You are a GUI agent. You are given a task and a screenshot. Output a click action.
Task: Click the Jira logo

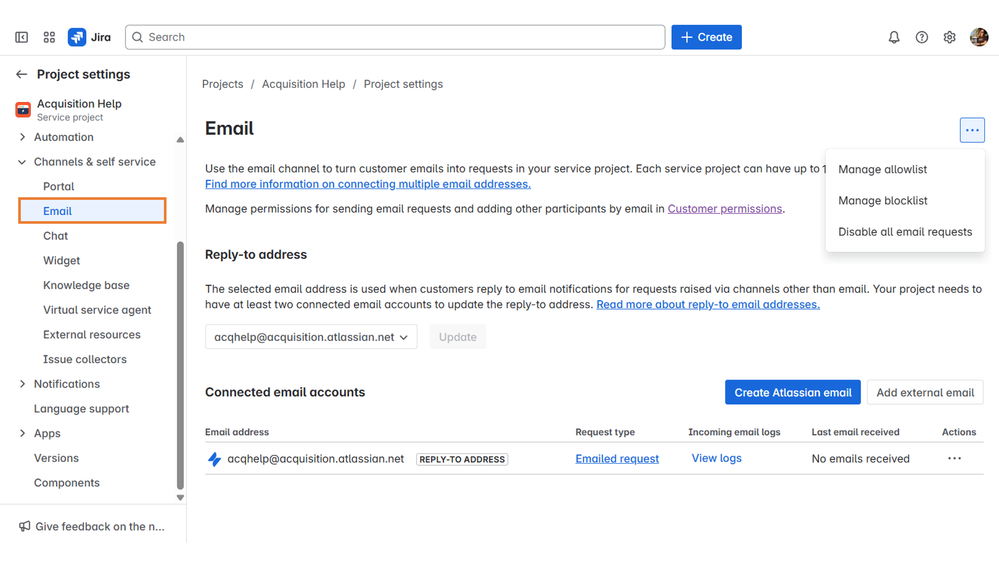click(90, 37)
